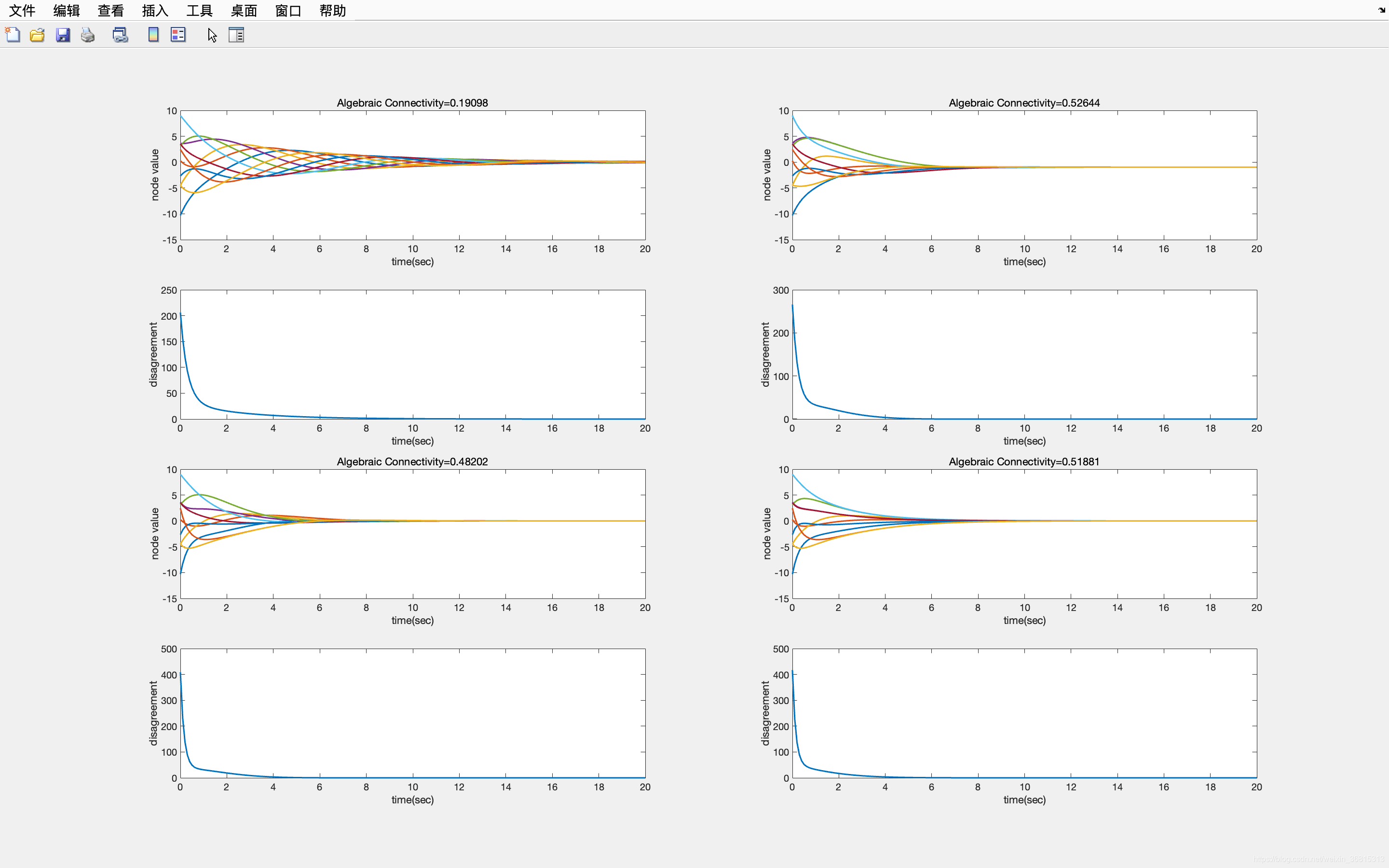
Task: Open a saved figure file
Action: 37,34
